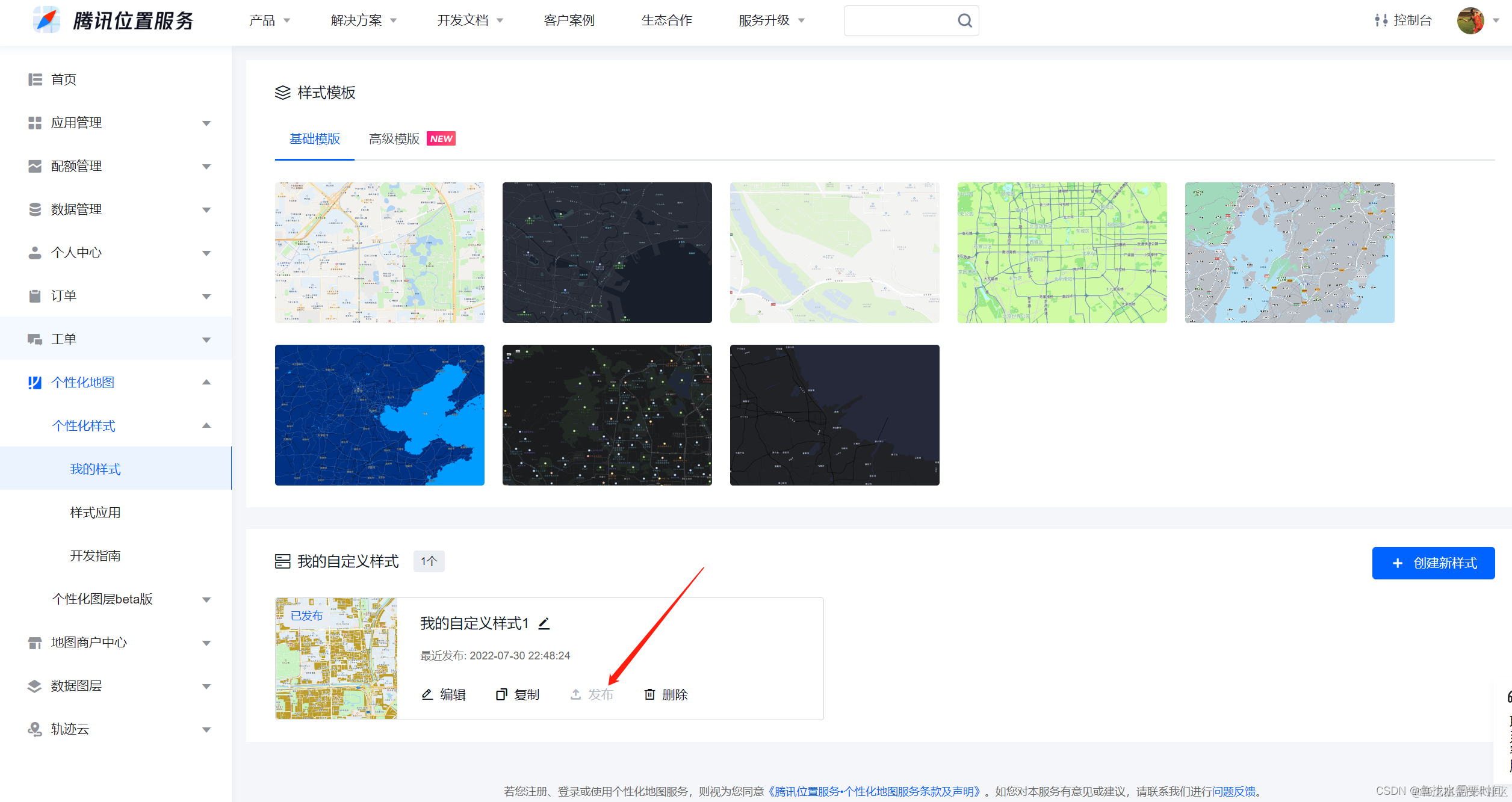Click the 发布 publish icon
The height and width of the screenshot is (802, 1512).
click(575, 694)
